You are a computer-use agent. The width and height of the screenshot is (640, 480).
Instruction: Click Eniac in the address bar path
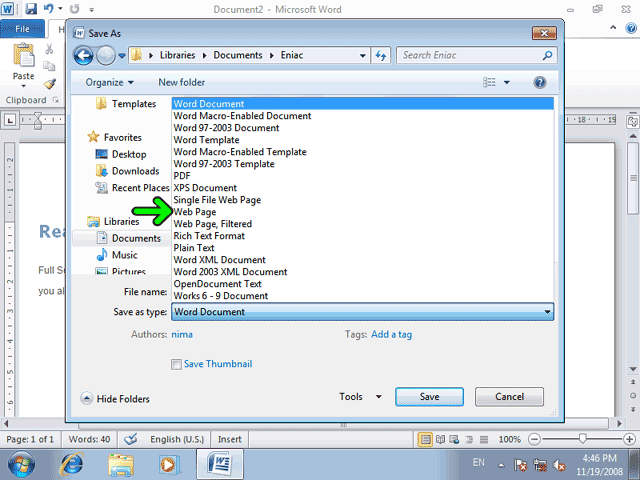(291, 55)
